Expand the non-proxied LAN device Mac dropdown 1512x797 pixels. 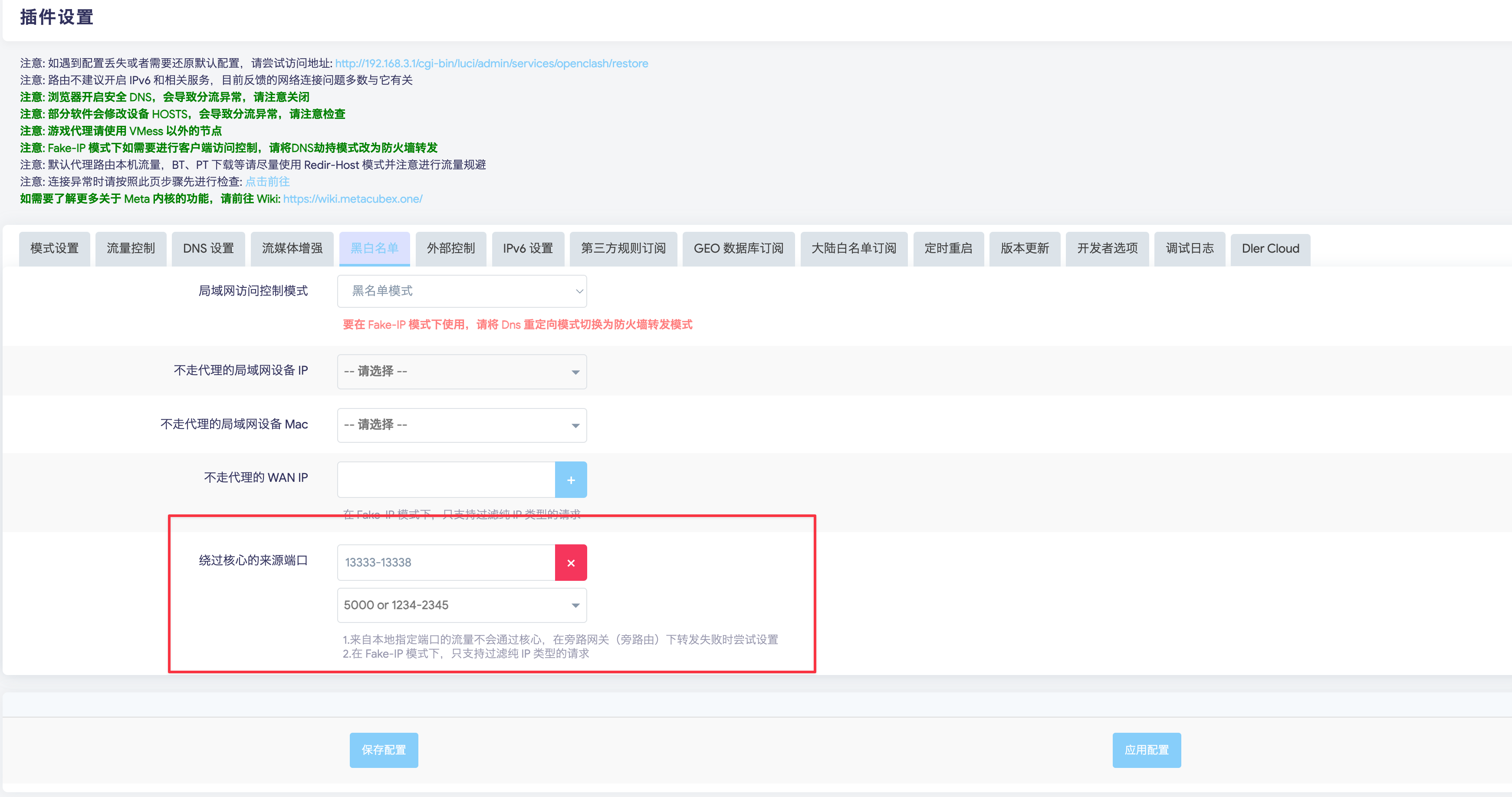tap(462, 425)
